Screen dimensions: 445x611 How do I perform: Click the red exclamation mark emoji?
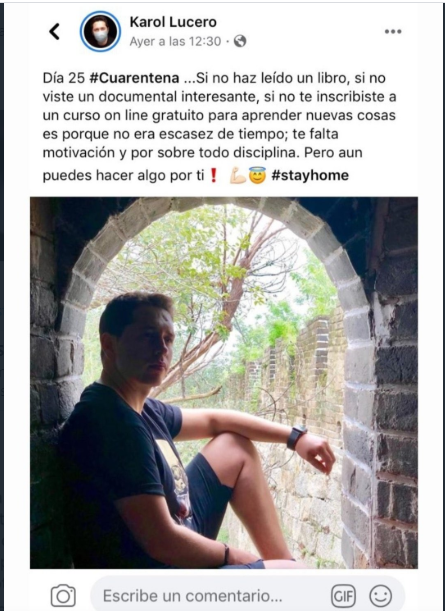pyautogui.click(x=213, y=176)
